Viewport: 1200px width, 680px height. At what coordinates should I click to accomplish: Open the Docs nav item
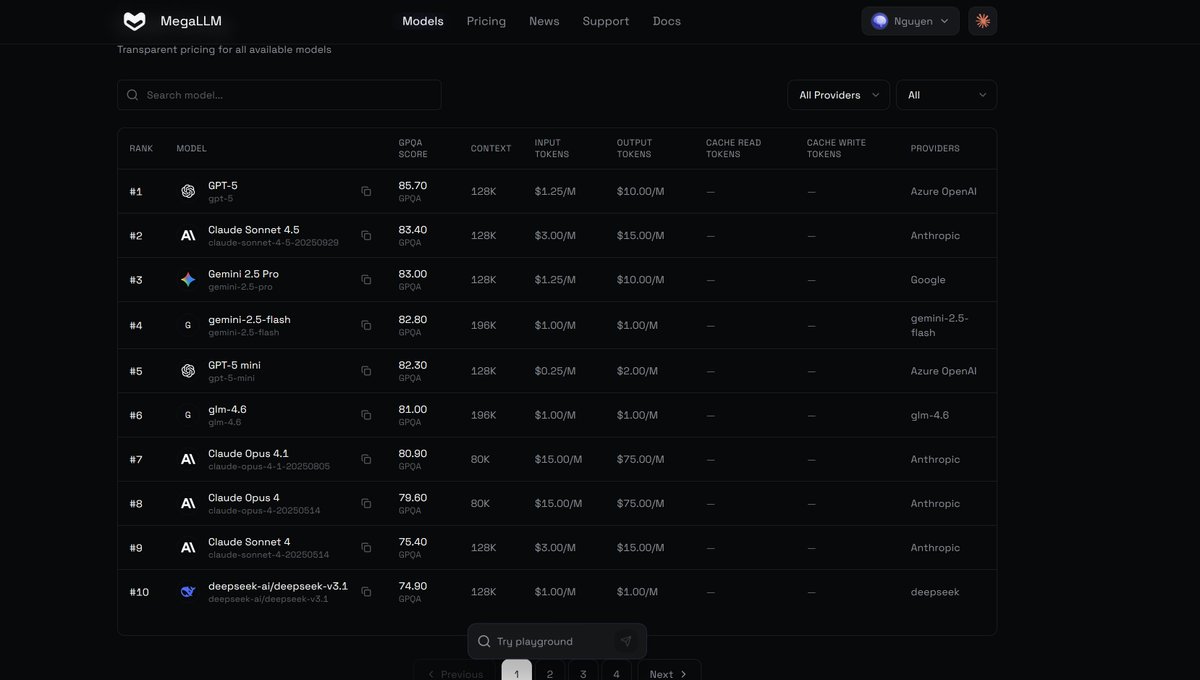667,21
